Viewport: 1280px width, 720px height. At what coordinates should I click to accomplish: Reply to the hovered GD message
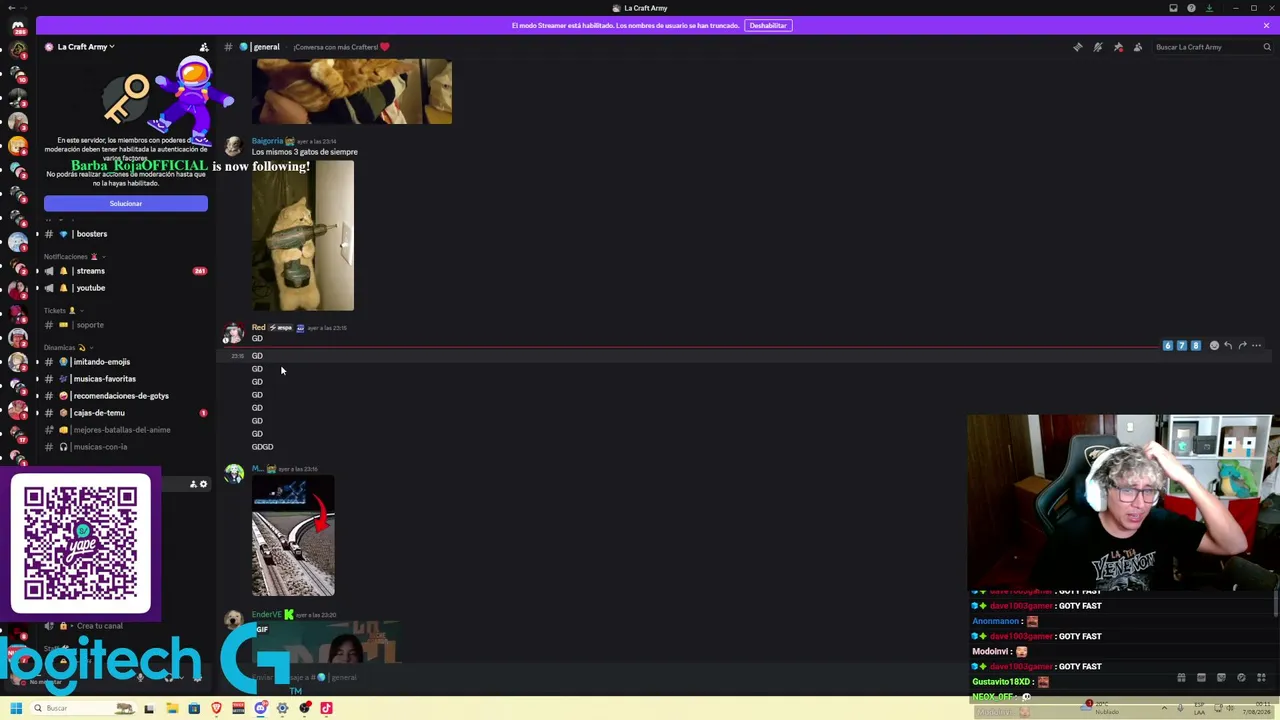[x=1228, y=346]
